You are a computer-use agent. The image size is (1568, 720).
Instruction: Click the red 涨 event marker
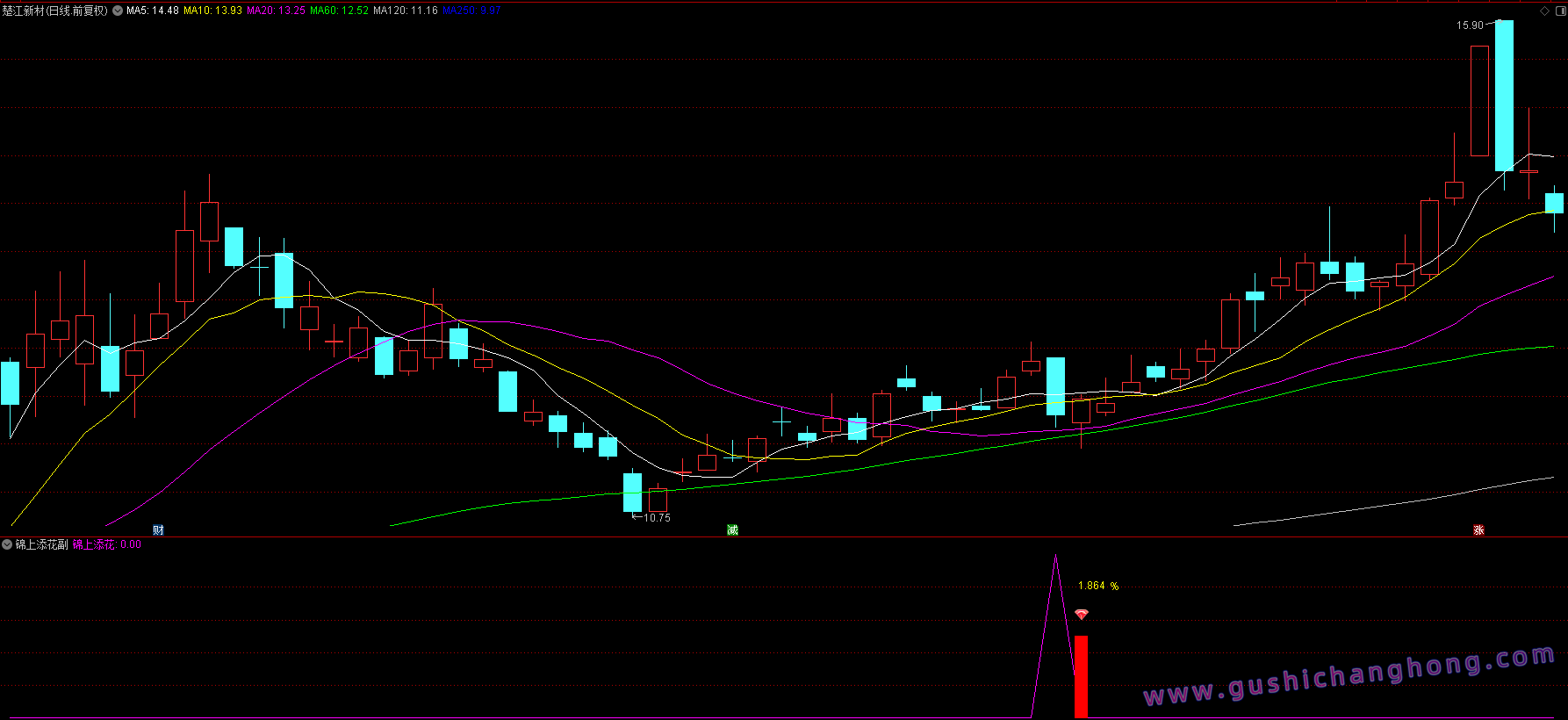point(1478,530)
